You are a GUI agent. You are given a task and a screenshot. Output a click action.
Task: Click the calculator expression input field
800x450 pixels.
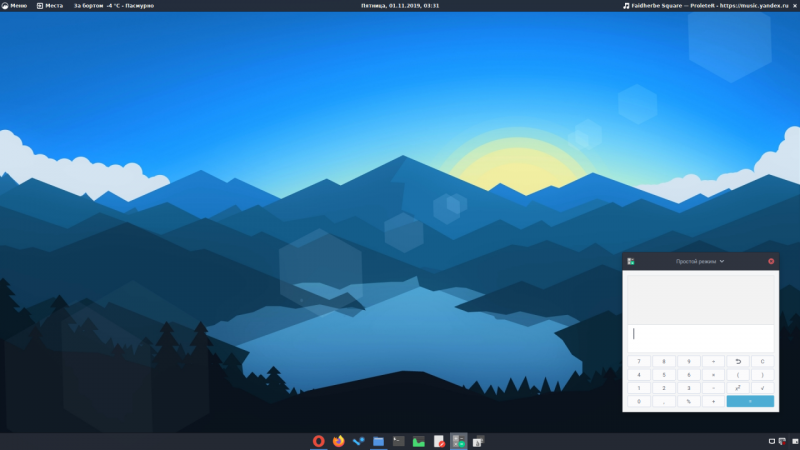click(x=701, y=338)
